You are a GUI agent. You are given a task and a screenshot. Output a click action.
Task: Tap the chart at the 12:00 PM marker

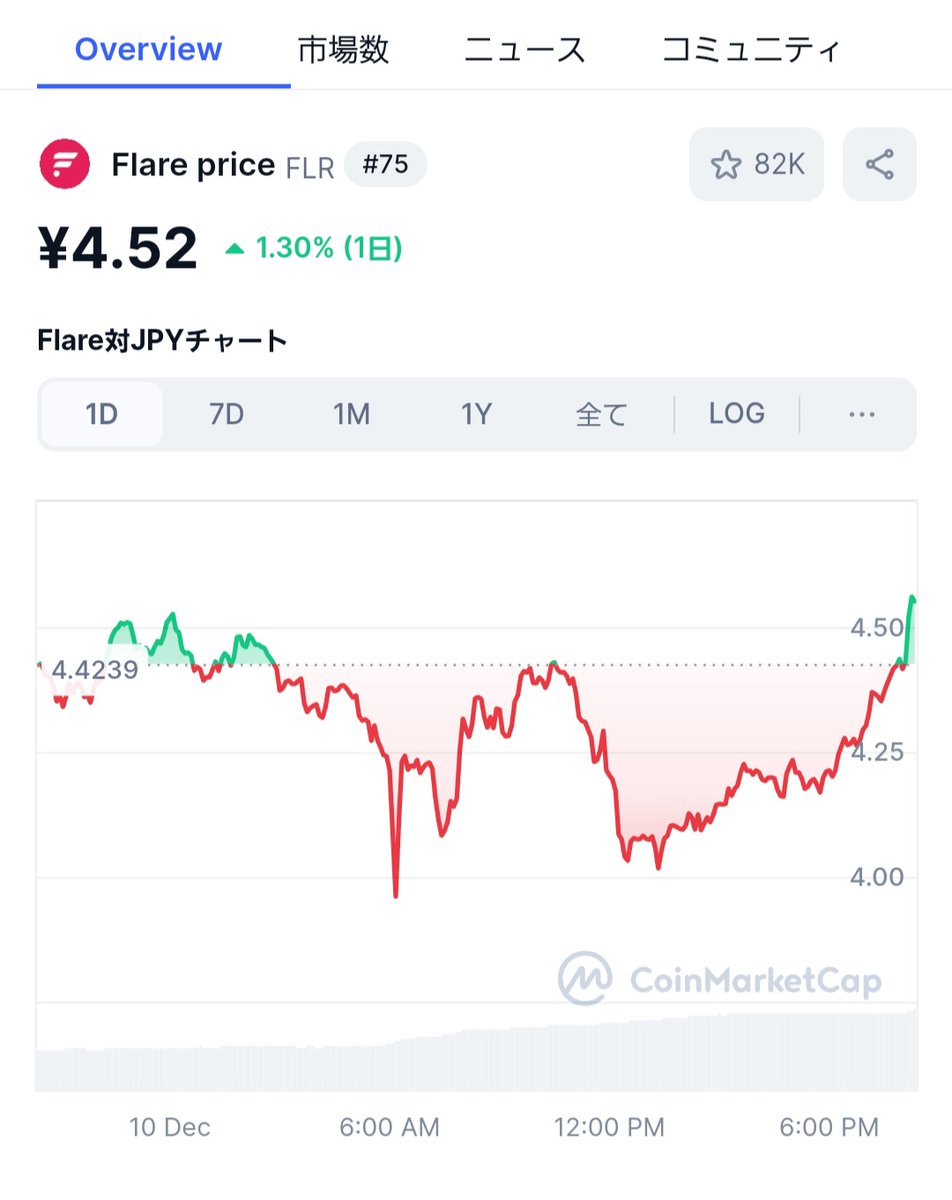[x=609, y=1127]
